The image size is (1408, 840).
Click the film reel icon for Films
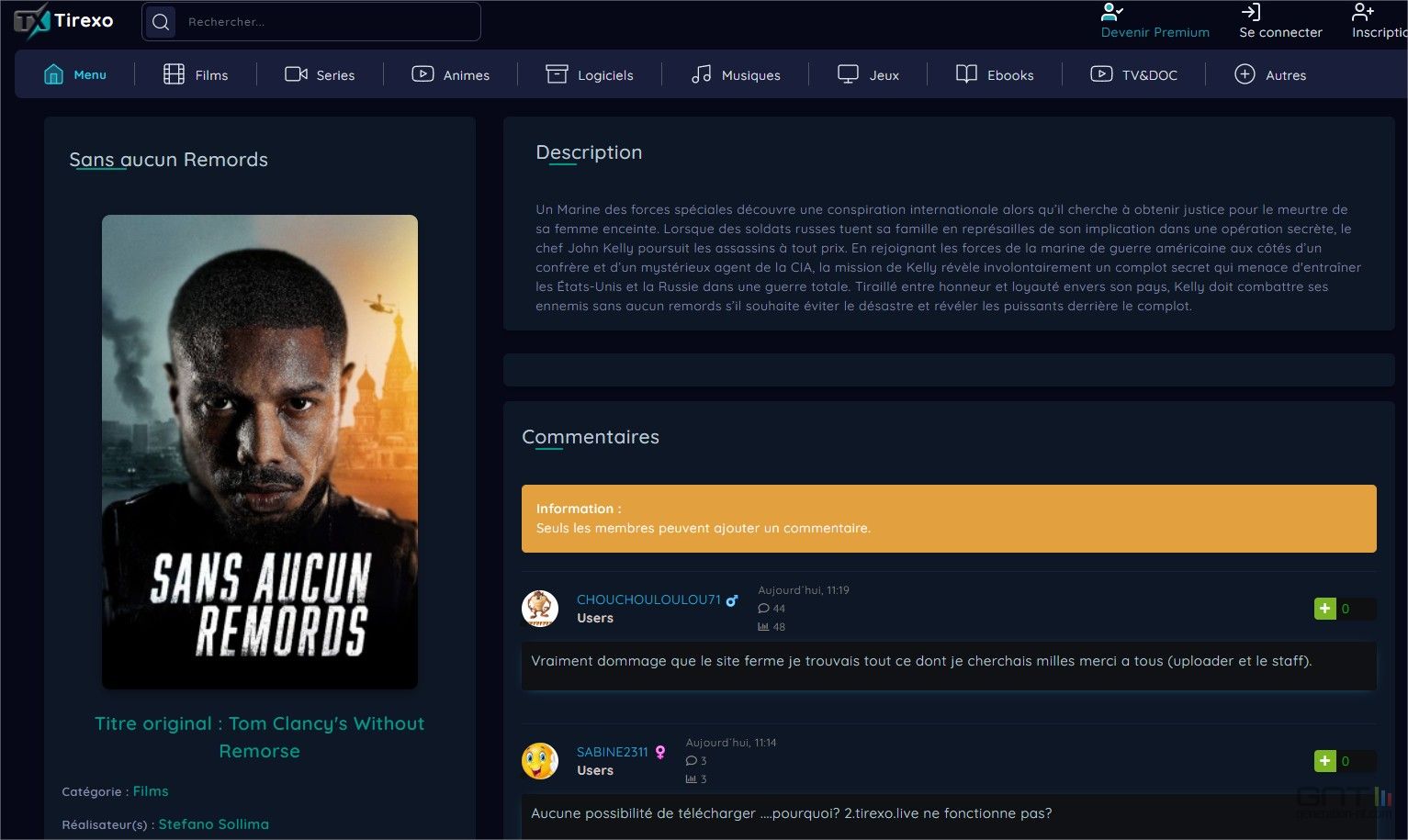[x=174, y=74]
